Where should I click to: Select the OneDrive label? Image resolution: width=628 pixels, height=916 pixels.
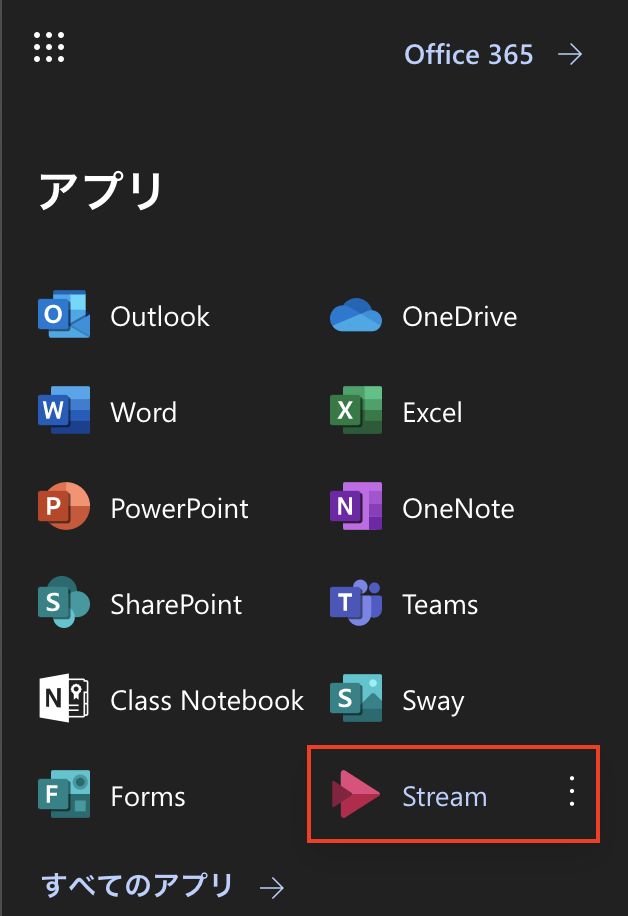[460, 317]
